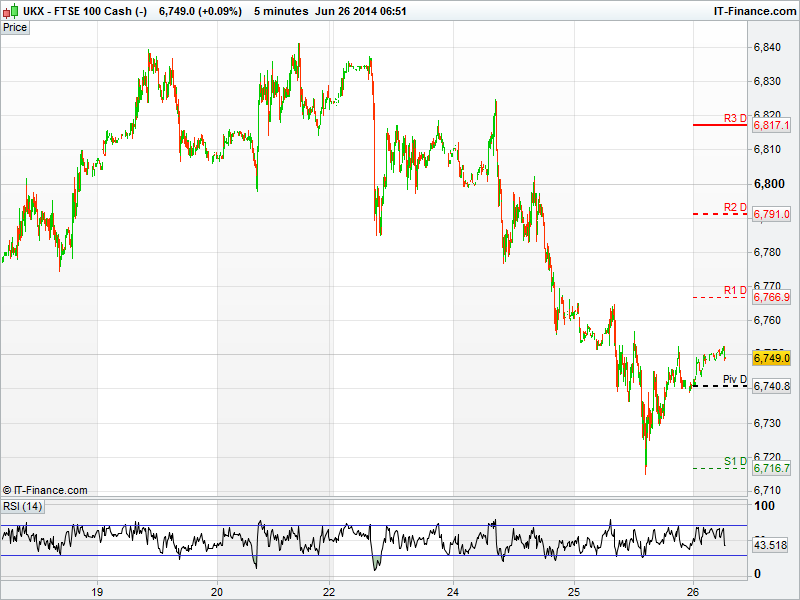Image resolution: width=800 pixels, height=600 pixels.
Task: Click the current price tag 6,749.0
Action: pyautogui.click(x=771, y=358)
